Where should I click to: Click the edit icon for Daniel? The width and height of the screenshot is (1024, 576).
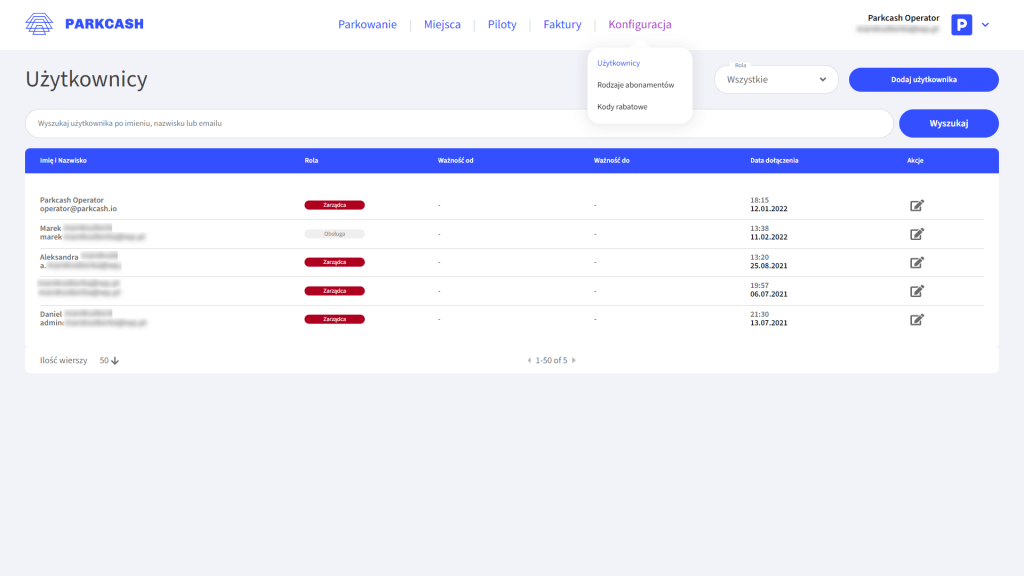(x=916, y=320)
